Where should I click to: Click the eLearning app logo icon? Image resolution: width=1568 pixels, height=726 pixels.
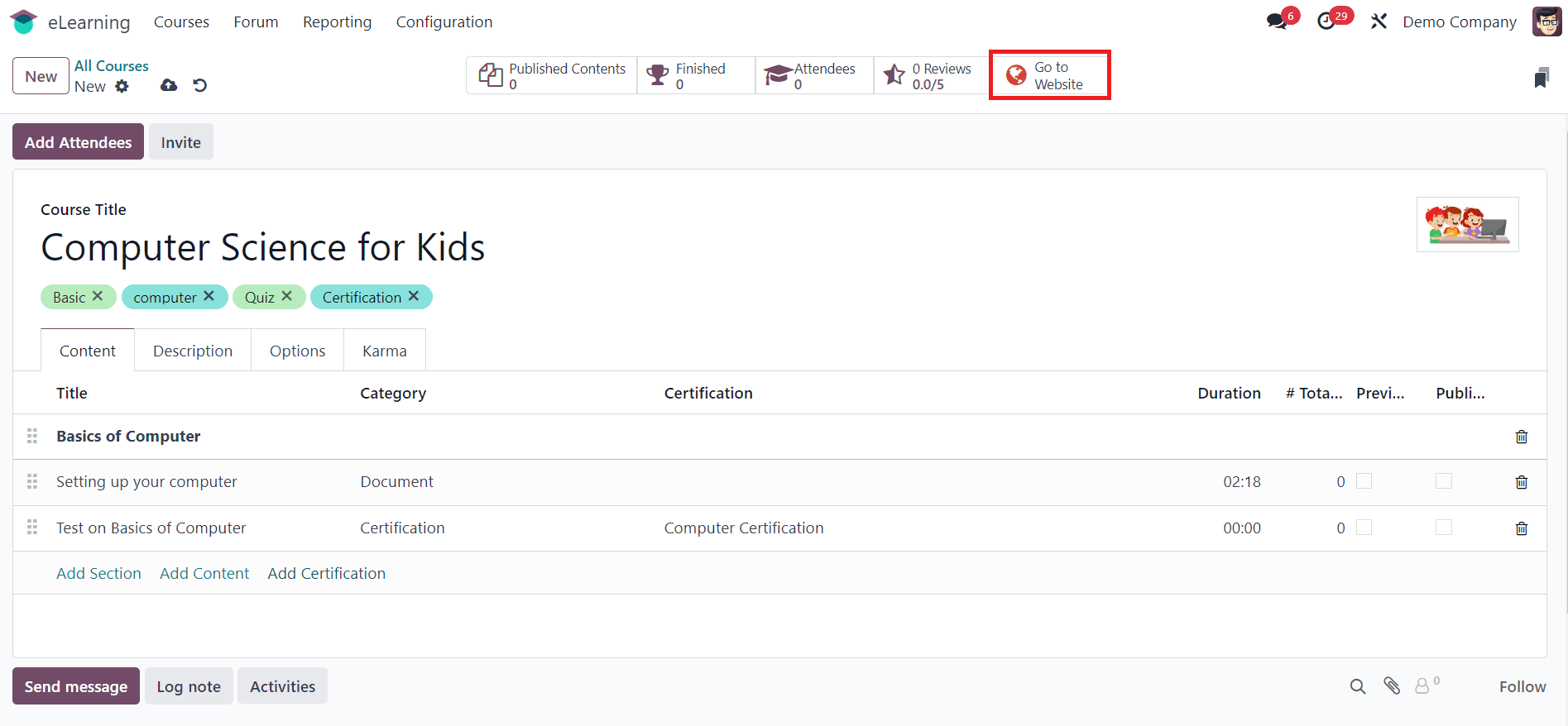23,21
